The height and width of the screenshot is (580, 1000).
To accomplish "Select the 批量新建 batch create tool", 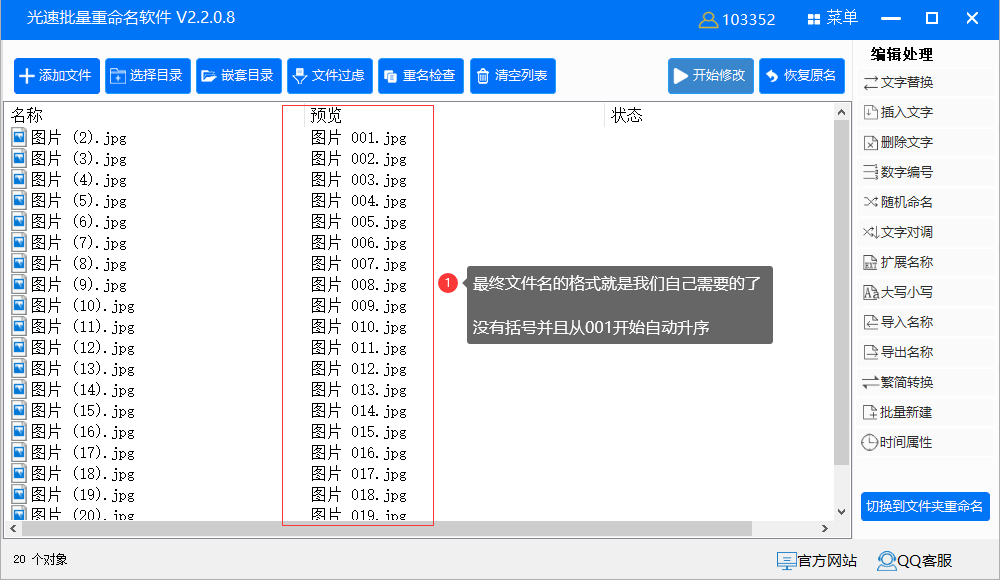I will 898,412.
